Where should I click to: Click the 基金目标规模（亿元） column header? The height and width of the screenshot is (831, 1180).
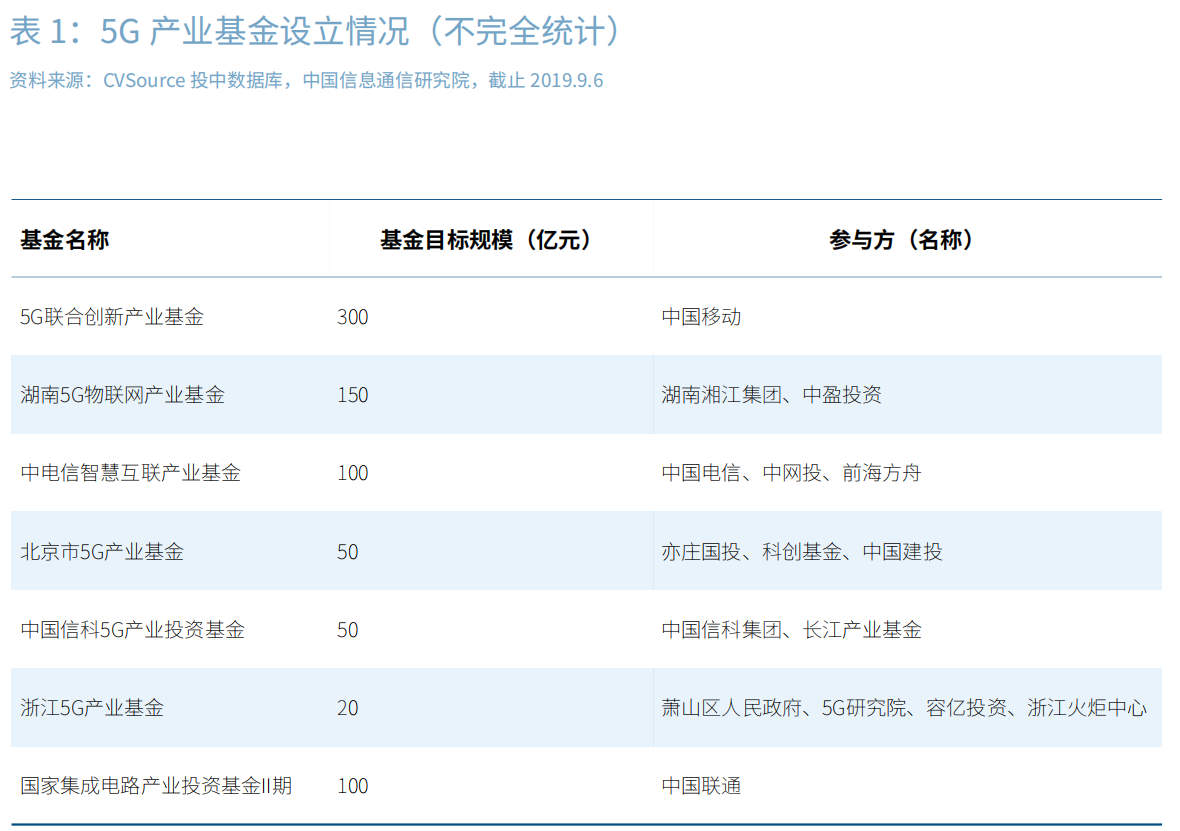point(486,240)
